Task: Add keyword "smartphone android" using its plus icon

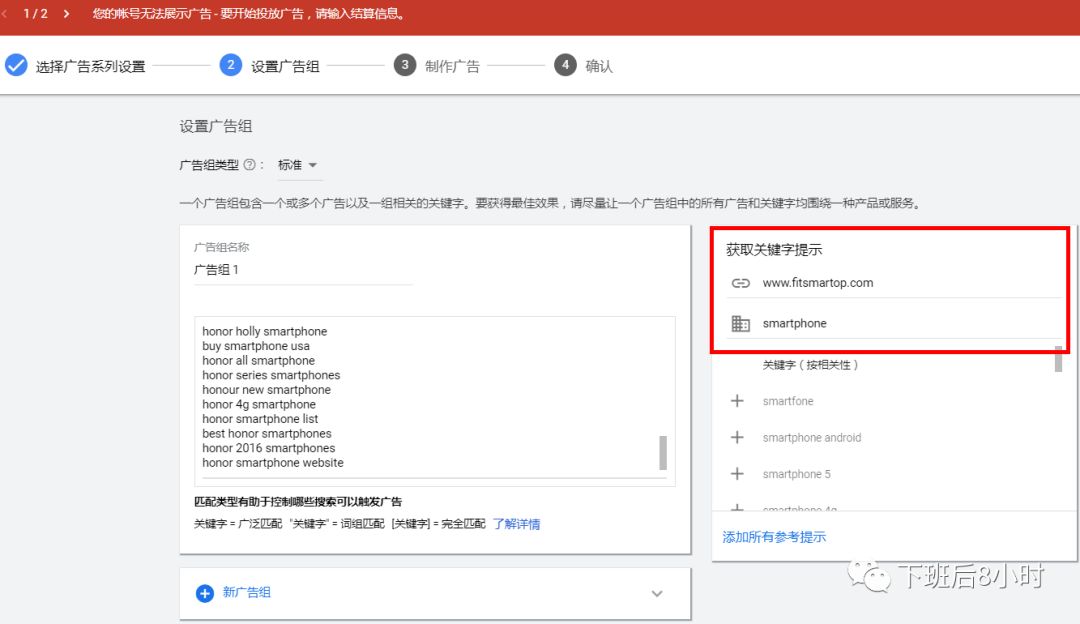Action: tap(737, 437)
